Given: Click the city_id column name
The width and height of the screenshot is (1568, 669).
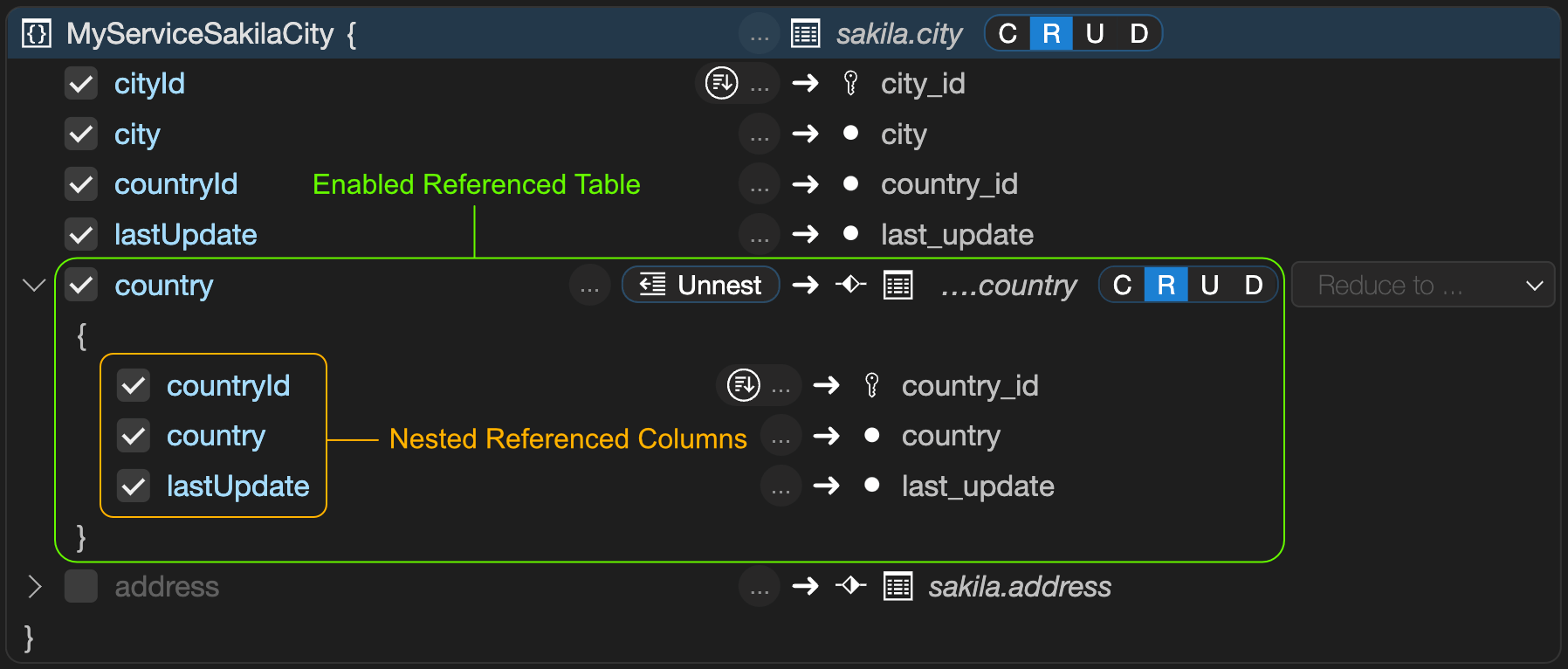Looking at the screenshot, I should [923, 84].
